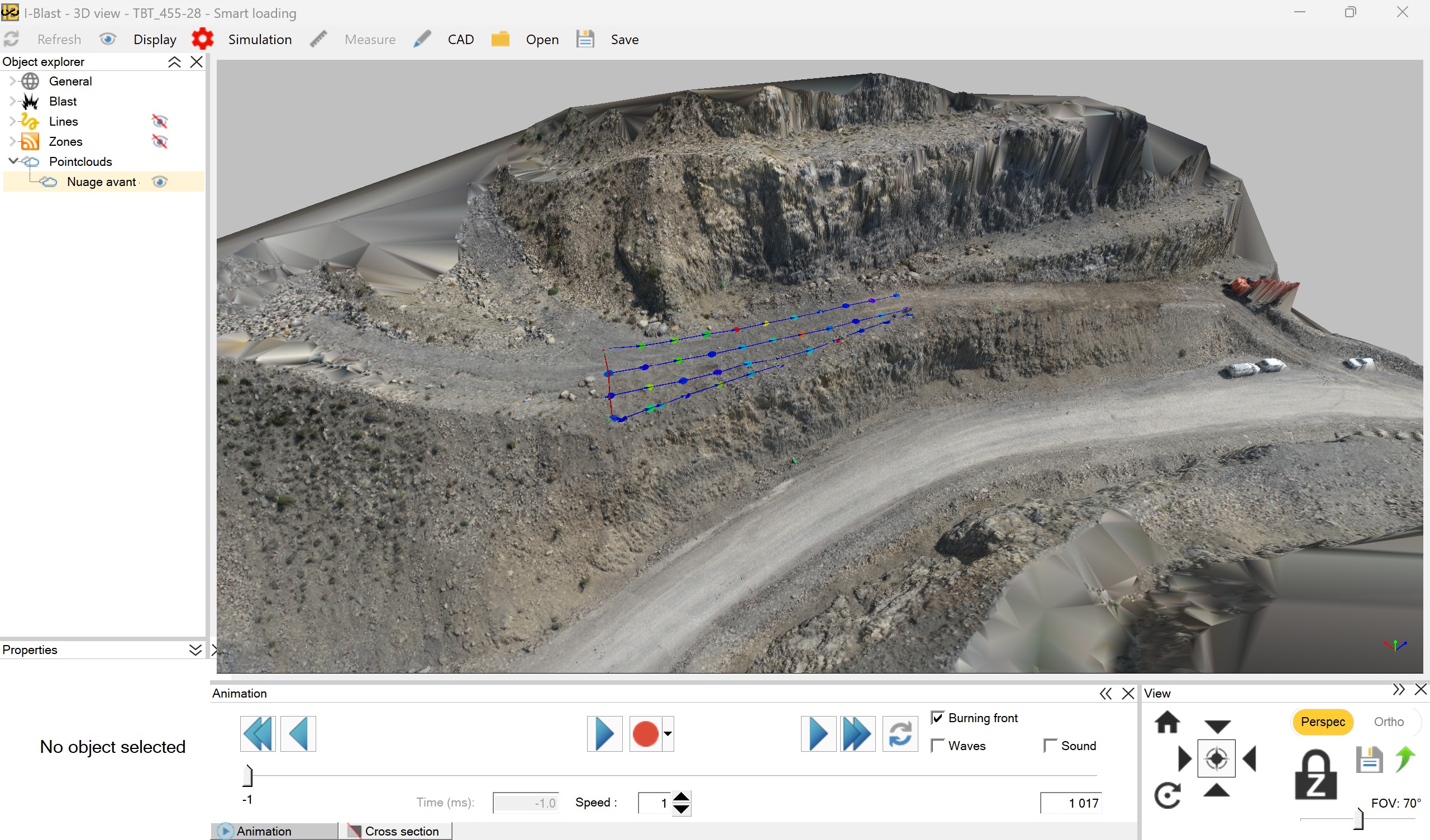Click the blue pencil CAD icon
Viewport: 1430px width, 840px height.
[422, 39]
